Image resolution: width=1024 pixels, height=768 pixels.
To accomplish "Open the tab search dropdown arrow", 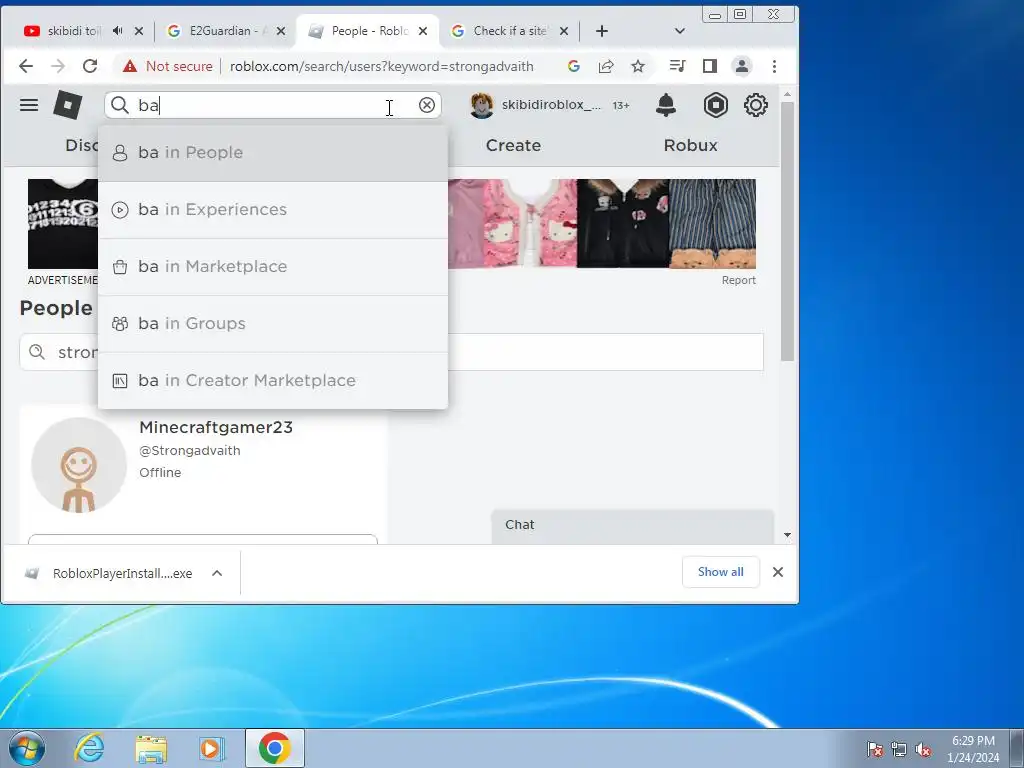I will (680, 31).
